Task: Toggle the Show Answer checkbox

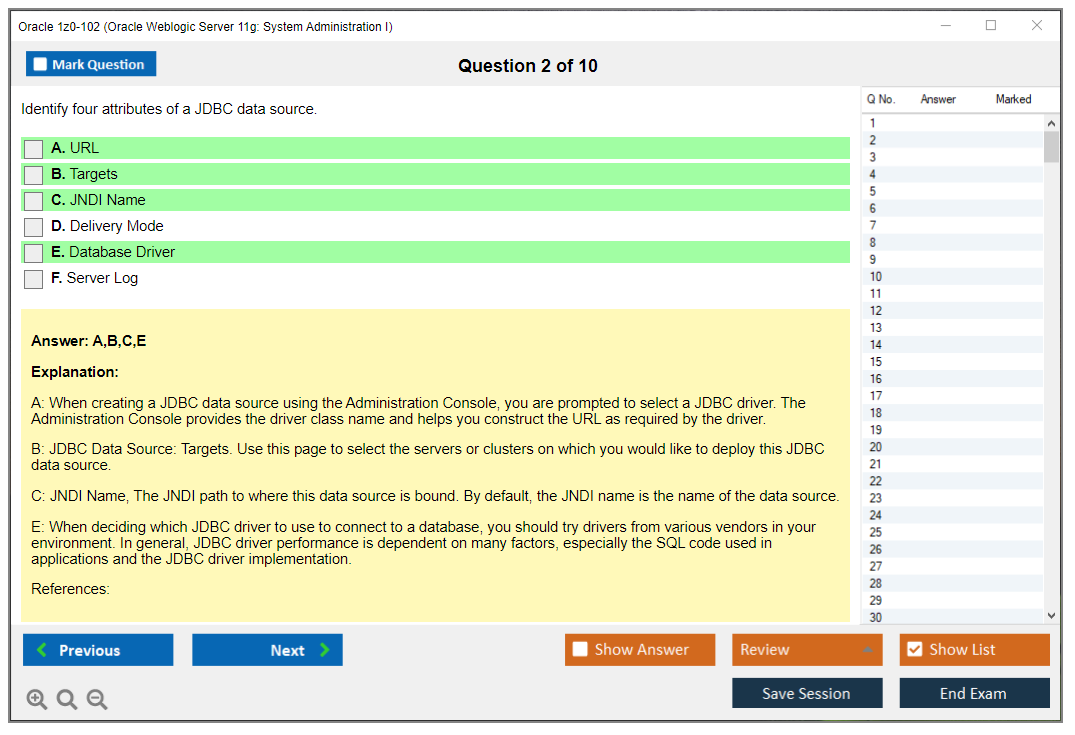Action: click(x=580, y=650)
